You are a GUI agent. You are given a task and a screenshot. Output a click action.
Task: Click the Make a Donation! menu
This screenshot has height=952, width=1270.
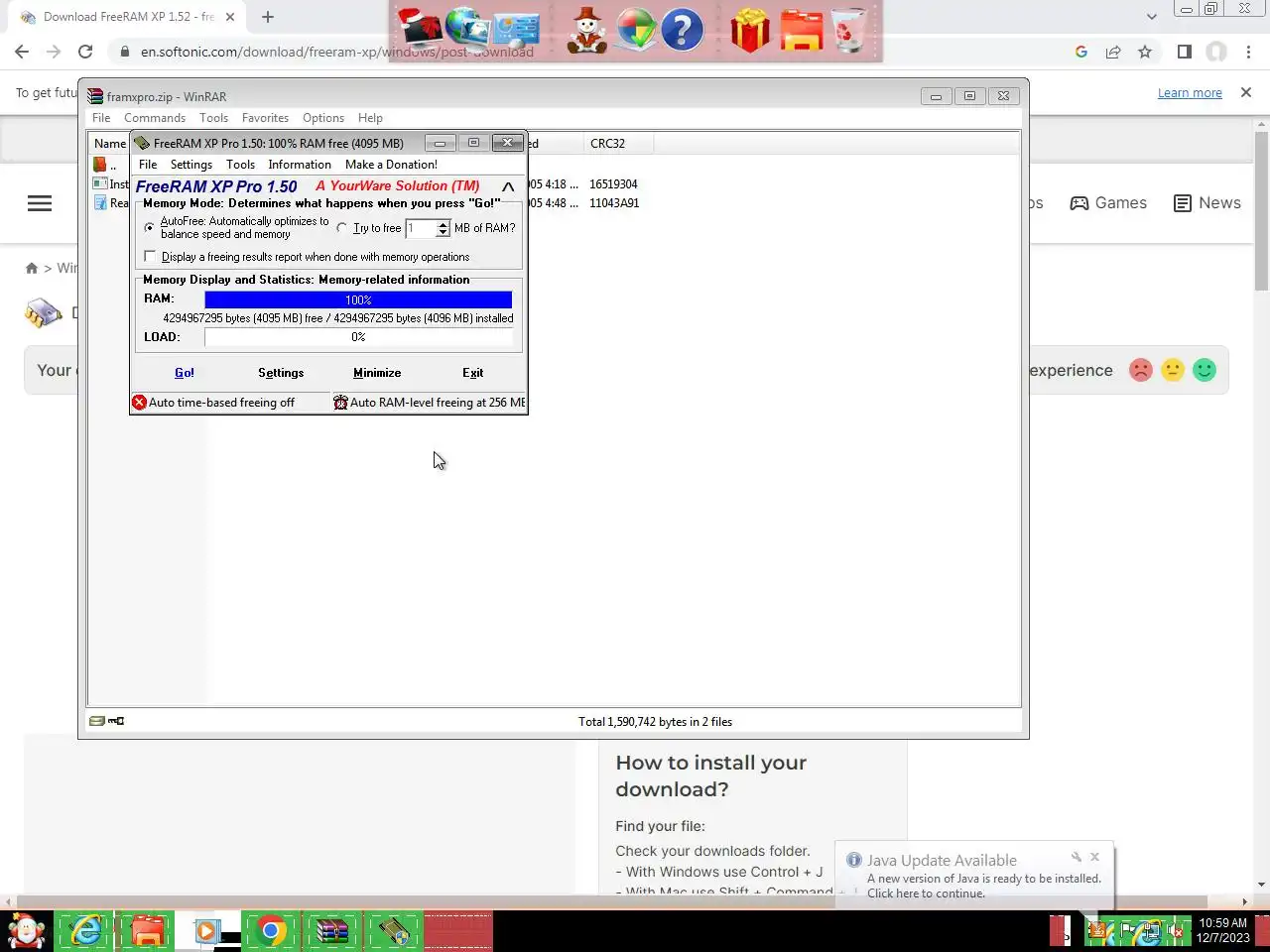(391, 165)
